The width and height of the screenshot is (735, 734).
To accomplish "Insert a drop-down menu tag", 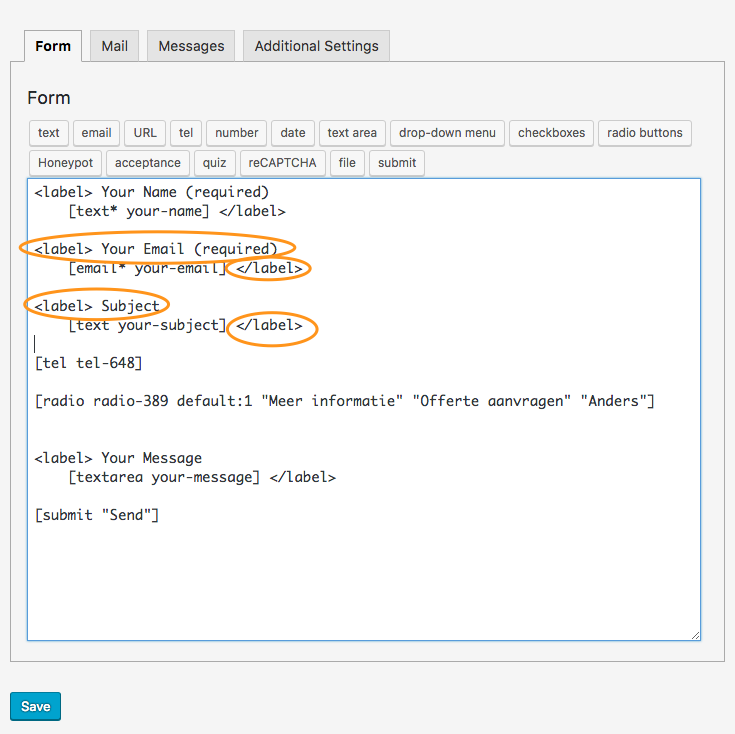I will tap(447, 133).
